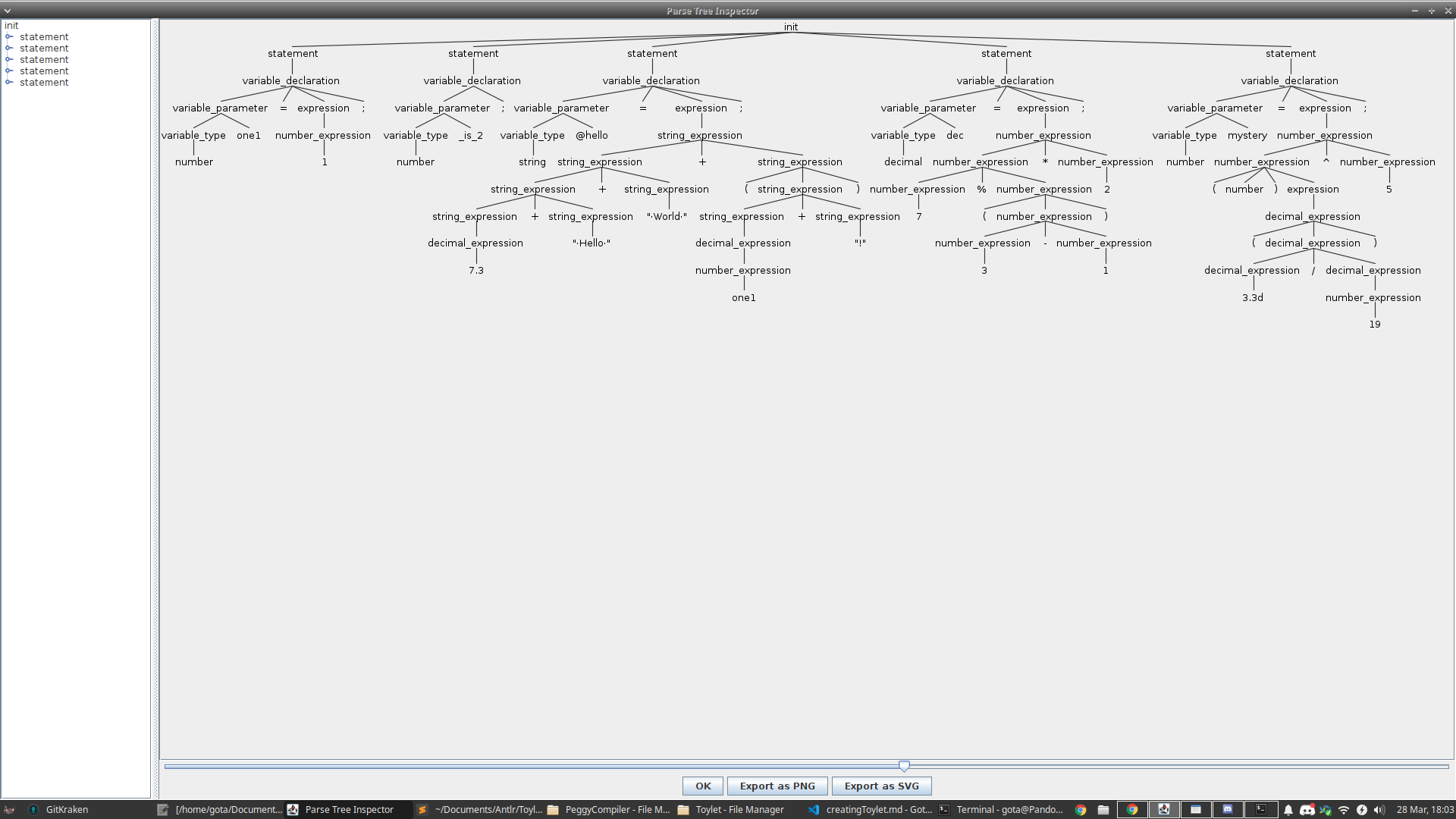This screenshot has height=819, width=1456.
Task: Click the zoom slider handle
Action: [904, 766]
